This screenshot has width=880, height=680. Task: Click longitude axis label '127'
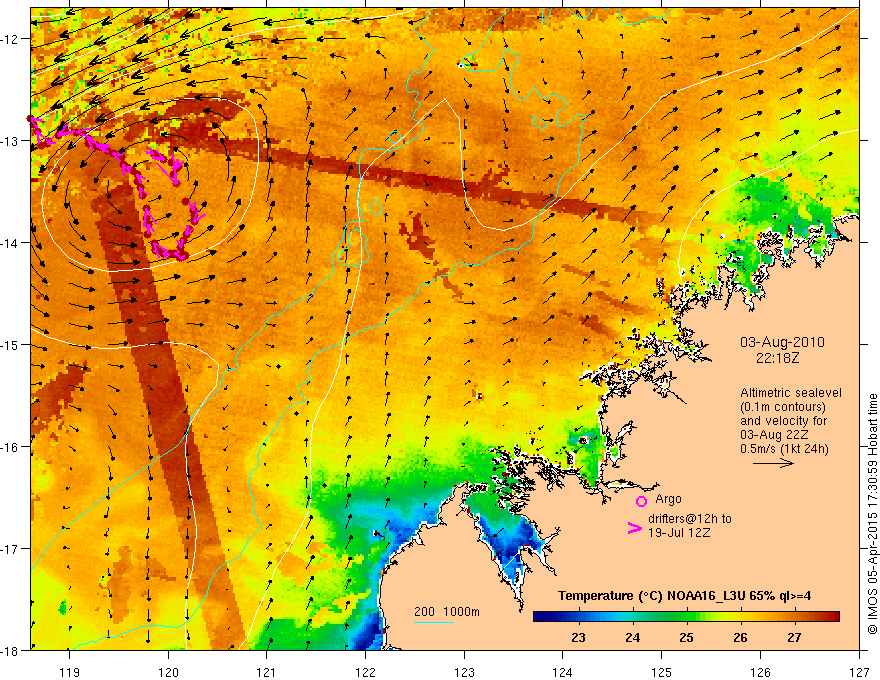[859, 672]
